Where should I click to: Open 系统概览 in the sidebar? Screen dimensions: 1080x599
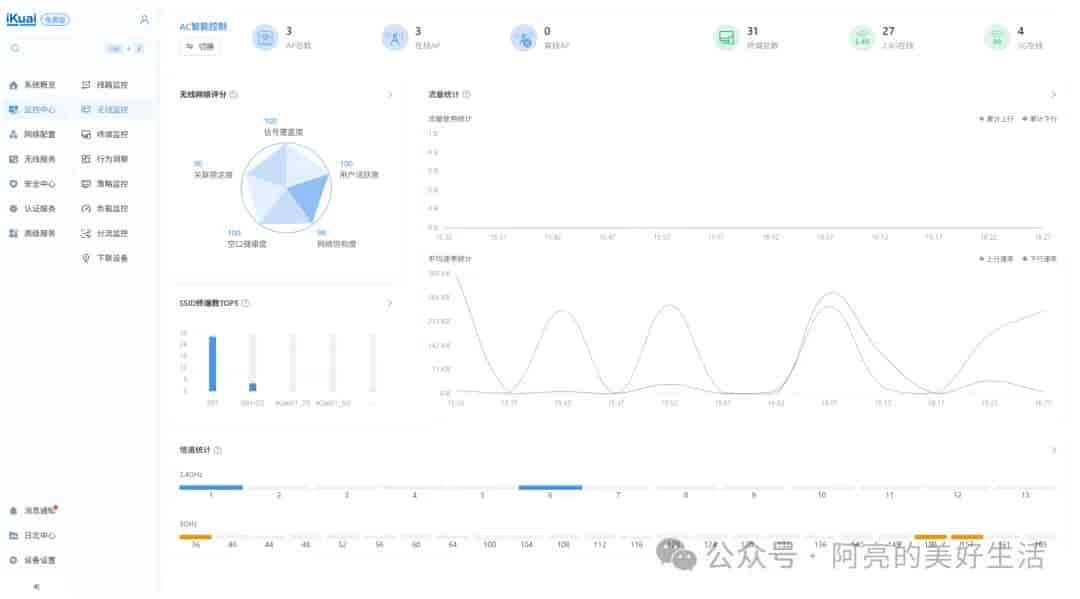(x=33, y=85)
